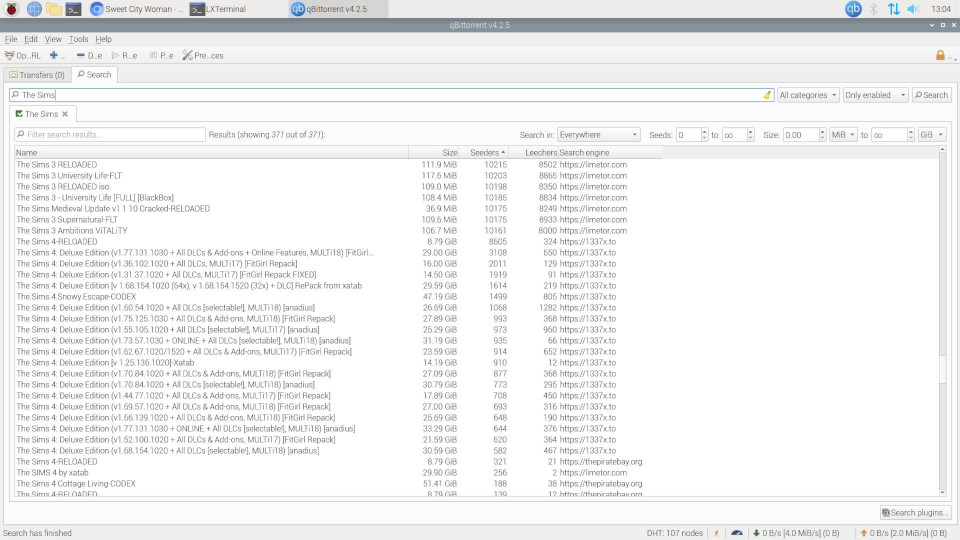The height and width of the screenshot is (540, 960).
Task: Open the Tools menu
Action: click(78, 39)
